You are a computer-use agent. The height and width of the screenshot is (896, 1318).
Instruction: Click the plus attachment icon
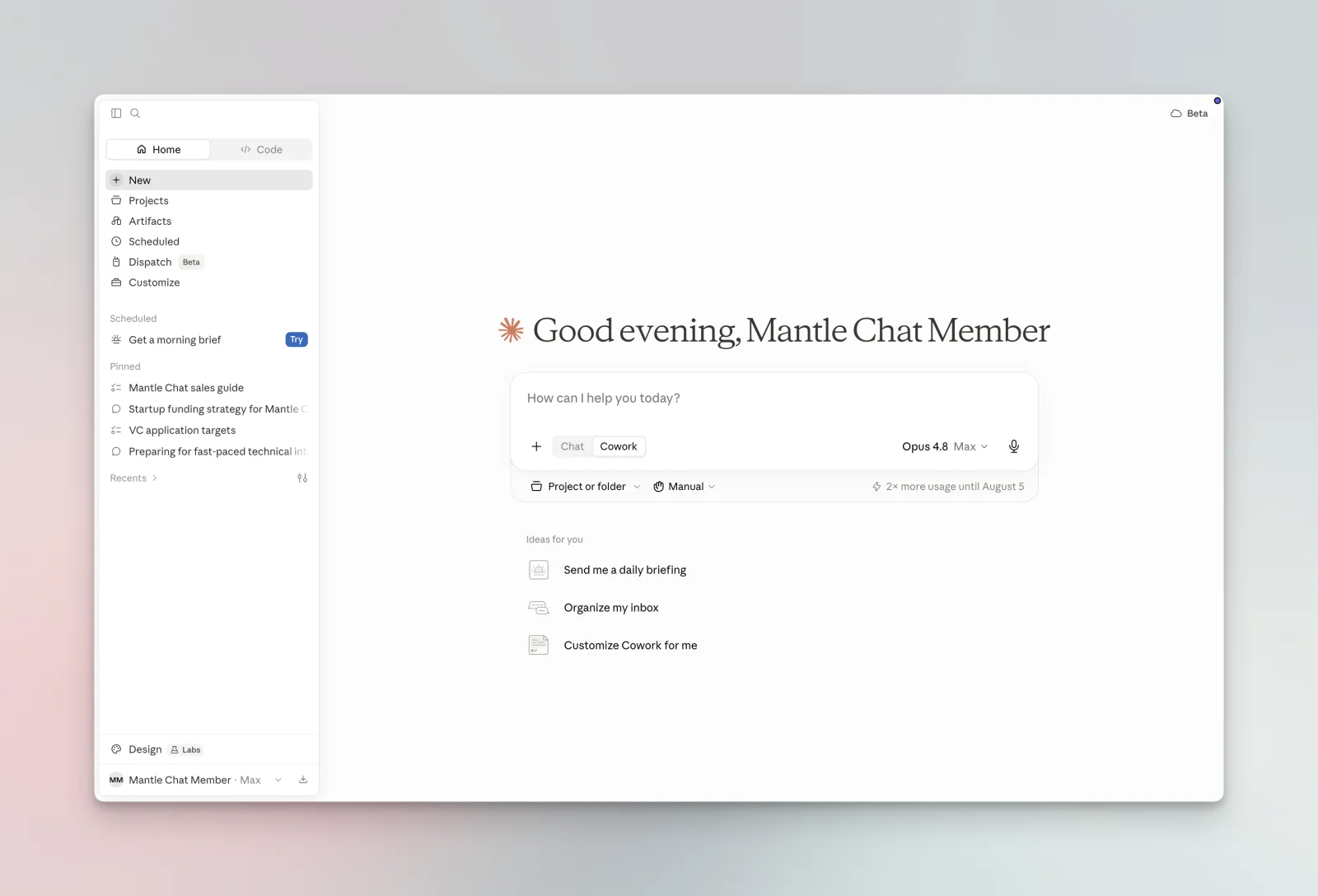pyautogui.click(x=536, y=446)
